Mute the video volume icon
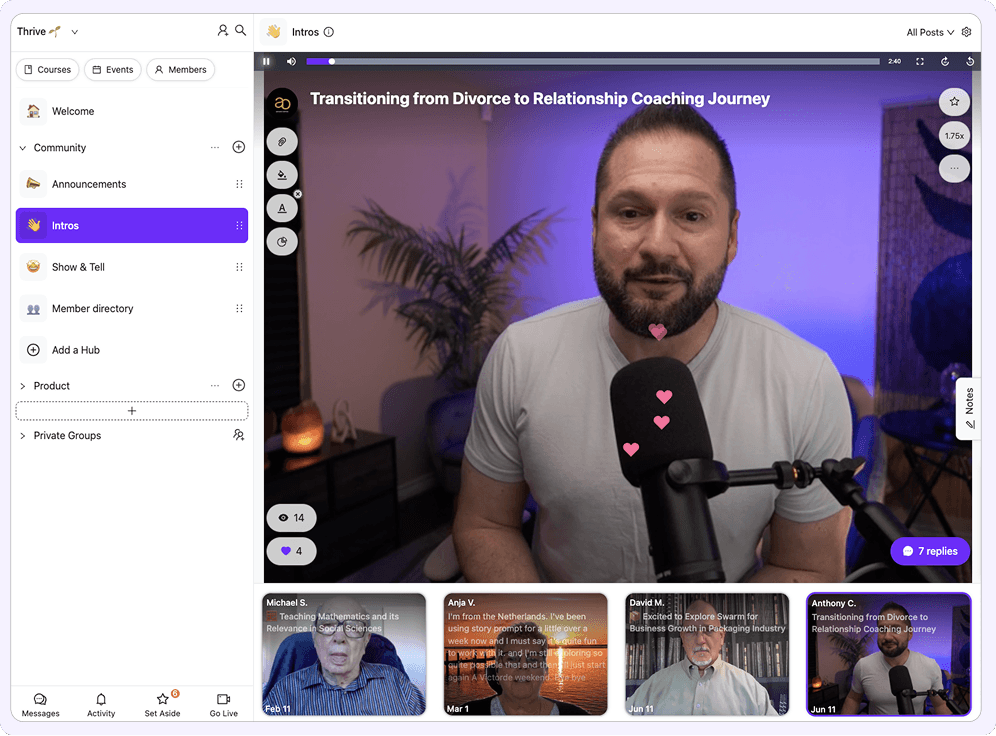The width and height of the screenshot is (996, 736). point(291,62)
